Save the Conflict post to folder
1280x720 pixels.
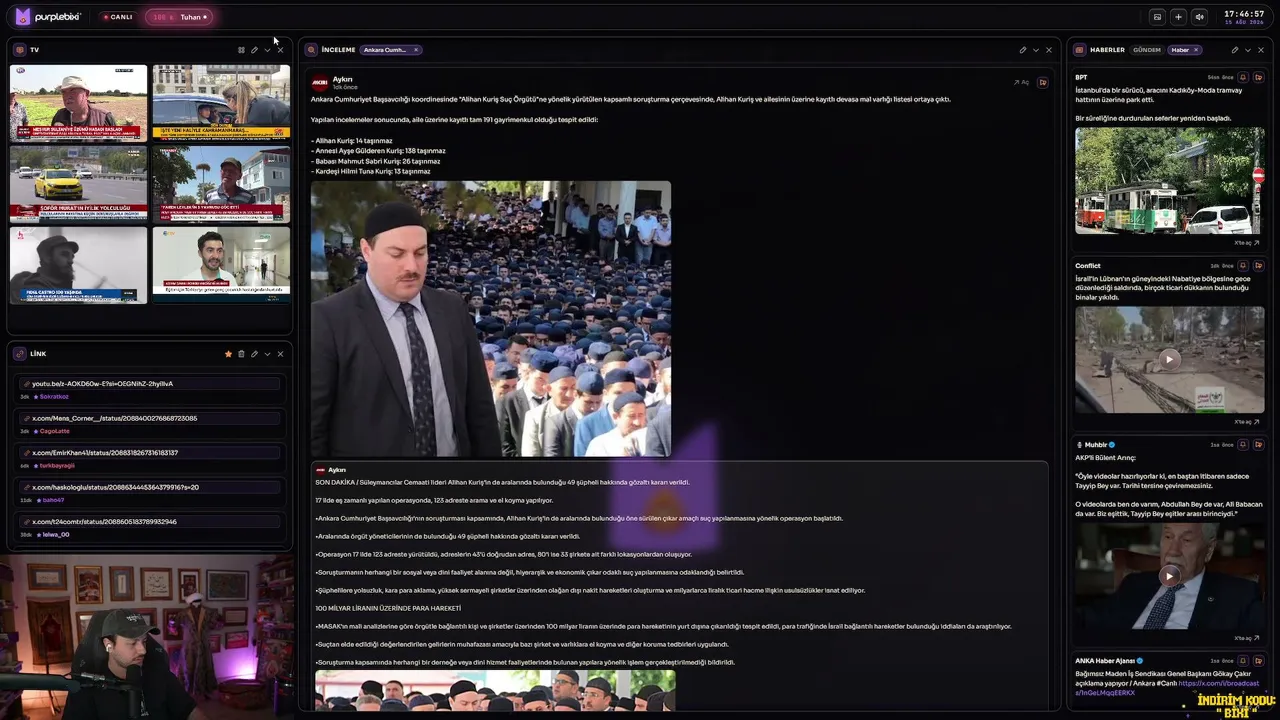1259,265
